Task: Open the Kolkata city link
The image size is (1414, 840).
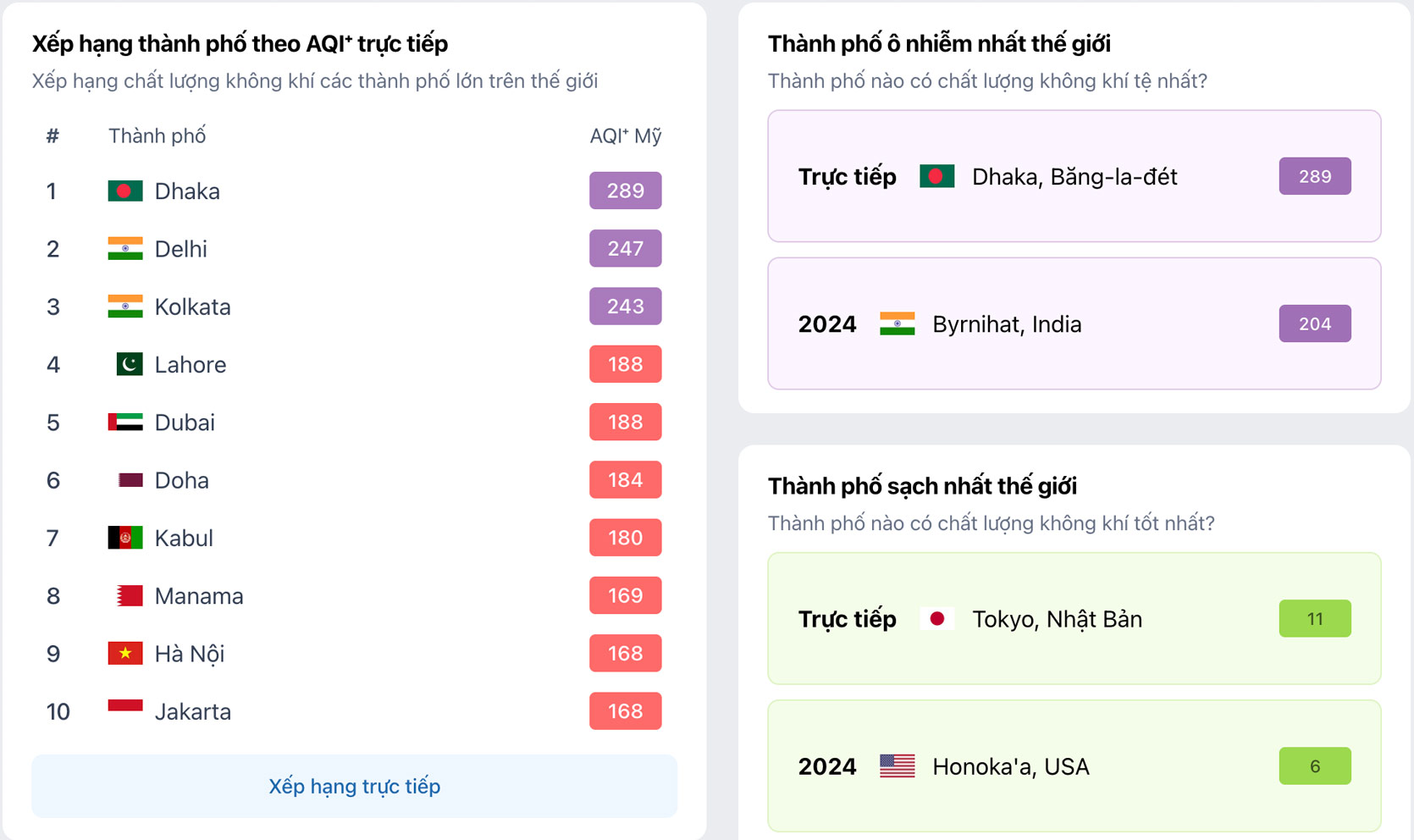Action: click(x=192, y=307)
